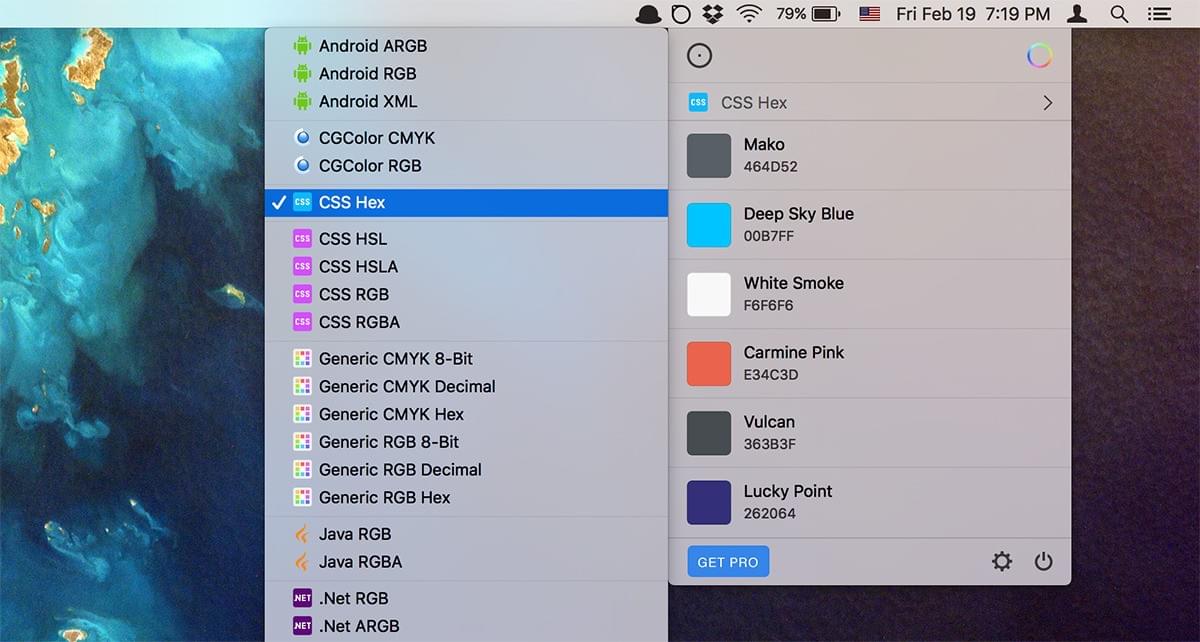Viewport: 1200px width, 642px height.
Task: Activate the color picker target icon
Action: (700, 56)
